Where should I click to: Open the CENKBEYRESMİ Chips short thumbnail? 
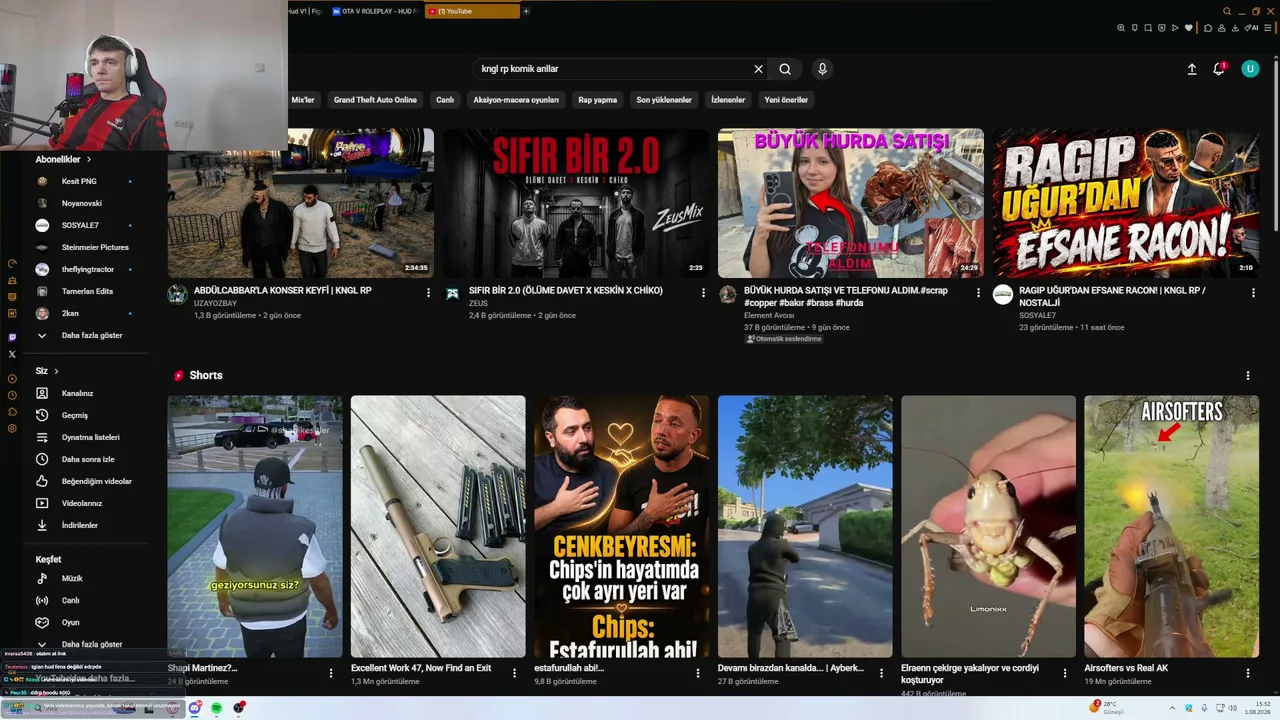621,526
